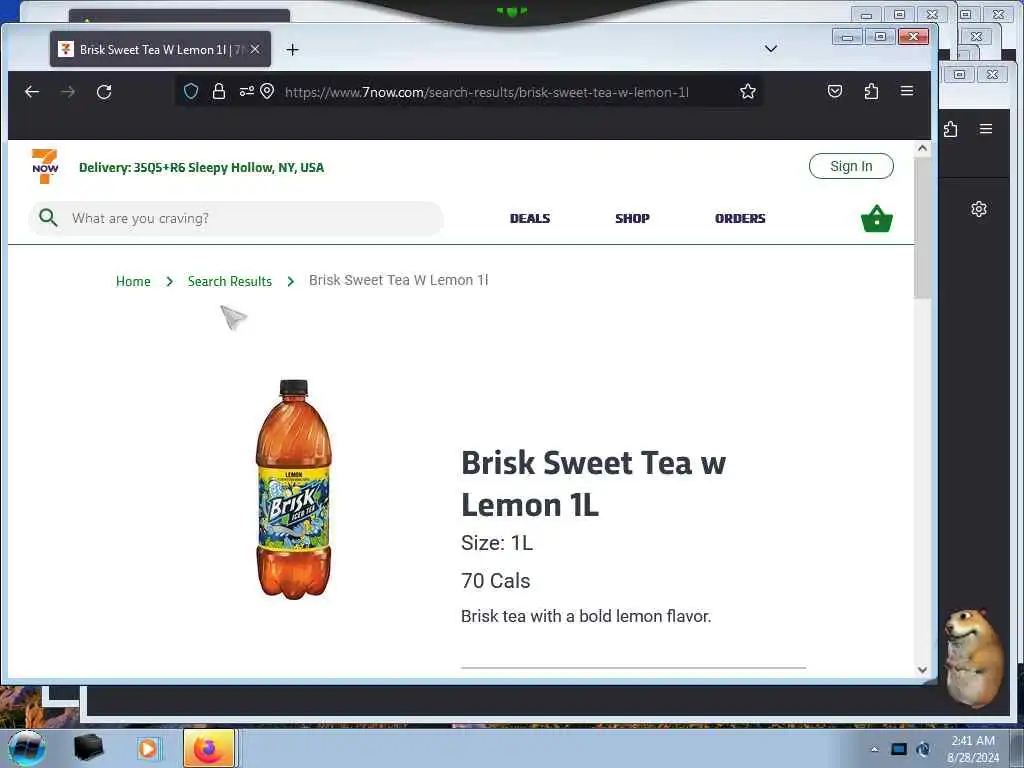The width and height of the screenshot is (1024, 768).
Task: Click the Brisk bottle product image
Action: coord(293,489)
